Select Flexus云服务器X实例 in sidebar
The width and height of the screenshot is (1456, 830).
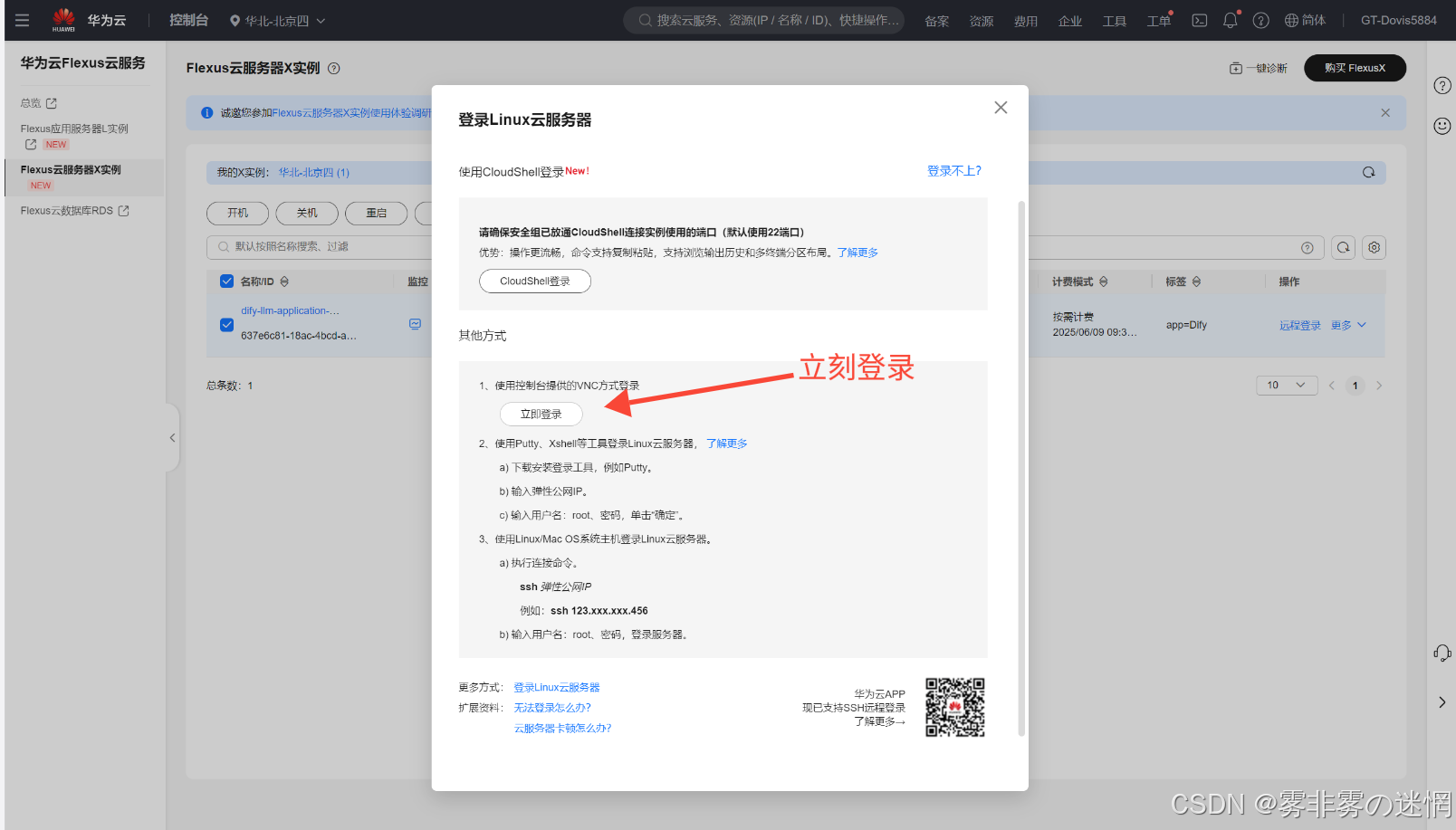(x=71, y=169)
